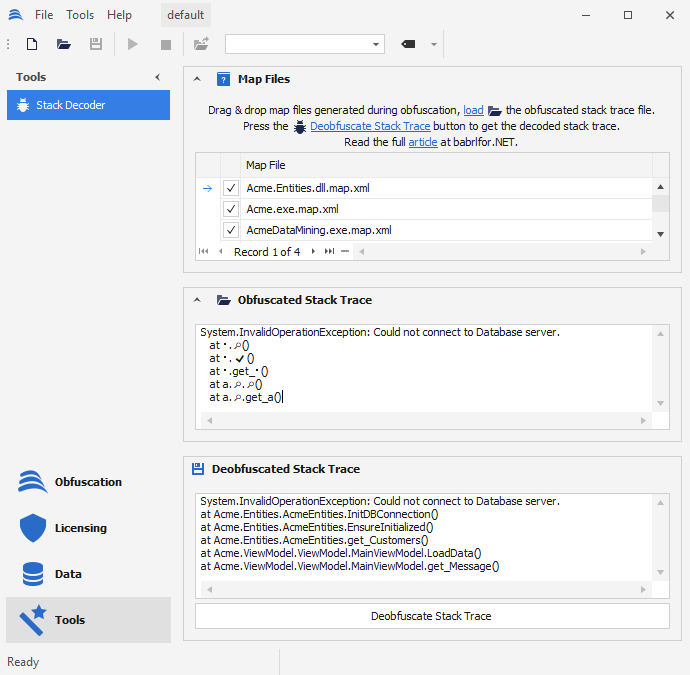Image resolution: width=690 pixels, height=675 pixels.
Task: Open the Obfuscation section in sidebar
Action: click(x=88, y=482)
